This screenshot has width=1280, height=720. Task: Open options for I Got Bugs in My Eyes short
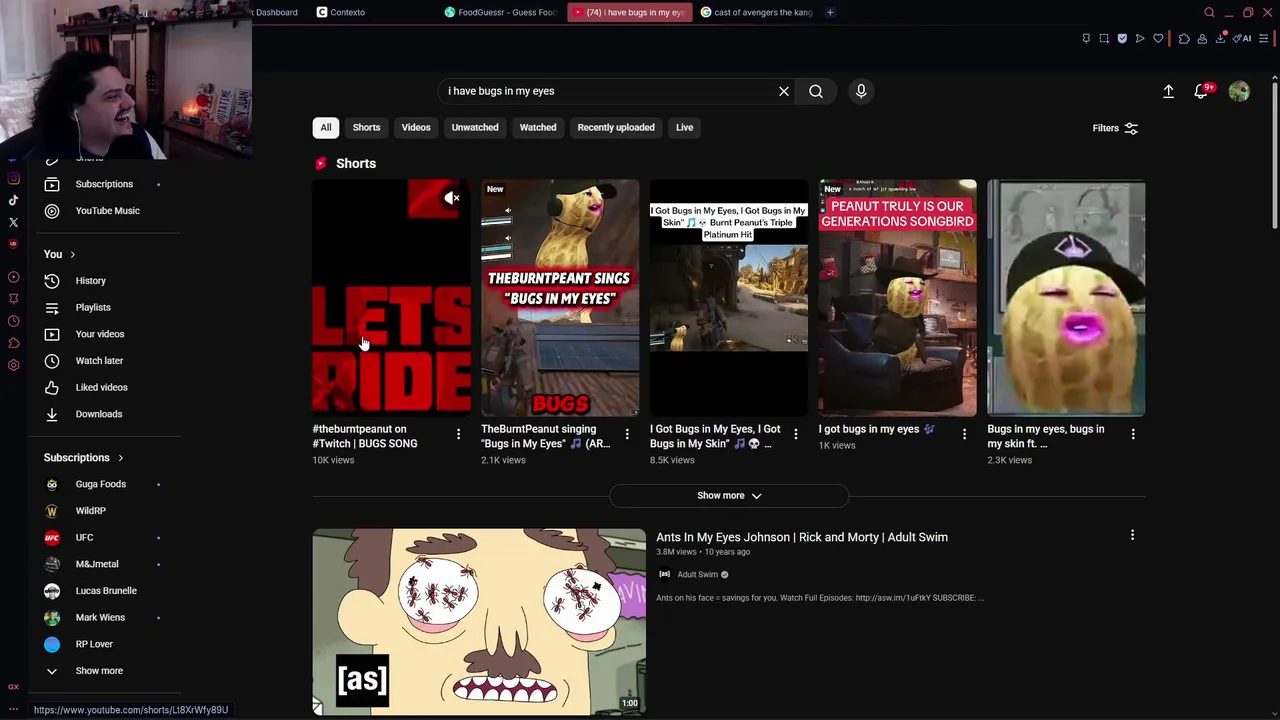[796, 434]
